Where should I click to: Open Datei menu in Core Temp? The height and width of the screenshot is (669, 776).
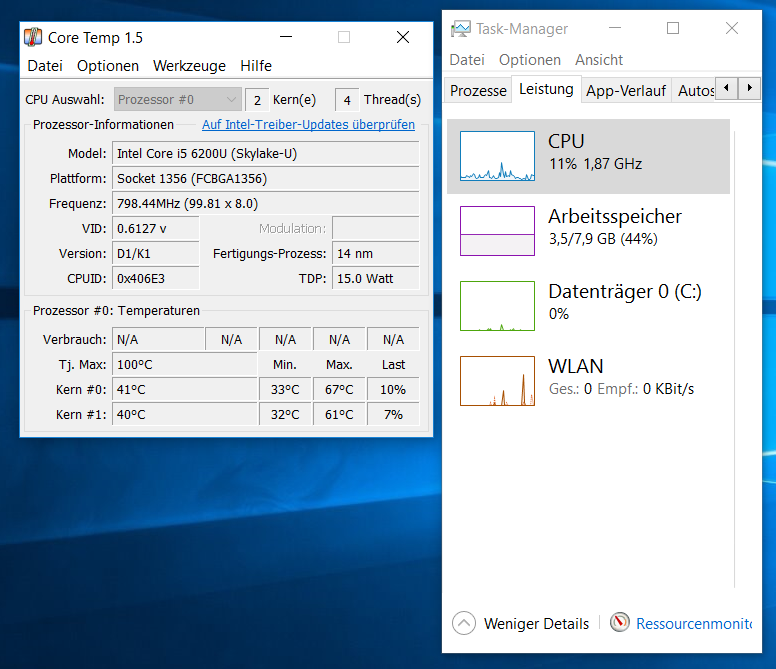click(45, 66)
